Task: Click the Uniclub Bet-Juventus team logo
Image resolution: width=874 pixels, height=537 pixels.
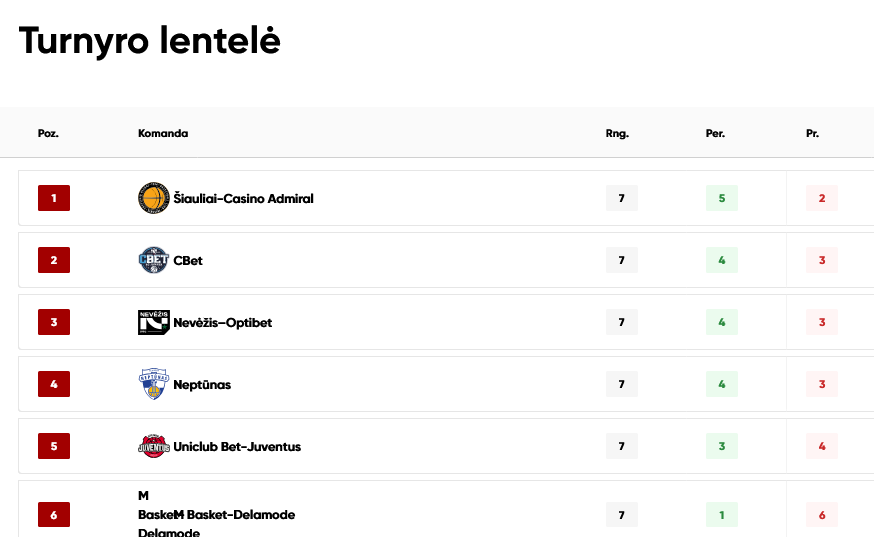Action: click(x=154, y=446)
